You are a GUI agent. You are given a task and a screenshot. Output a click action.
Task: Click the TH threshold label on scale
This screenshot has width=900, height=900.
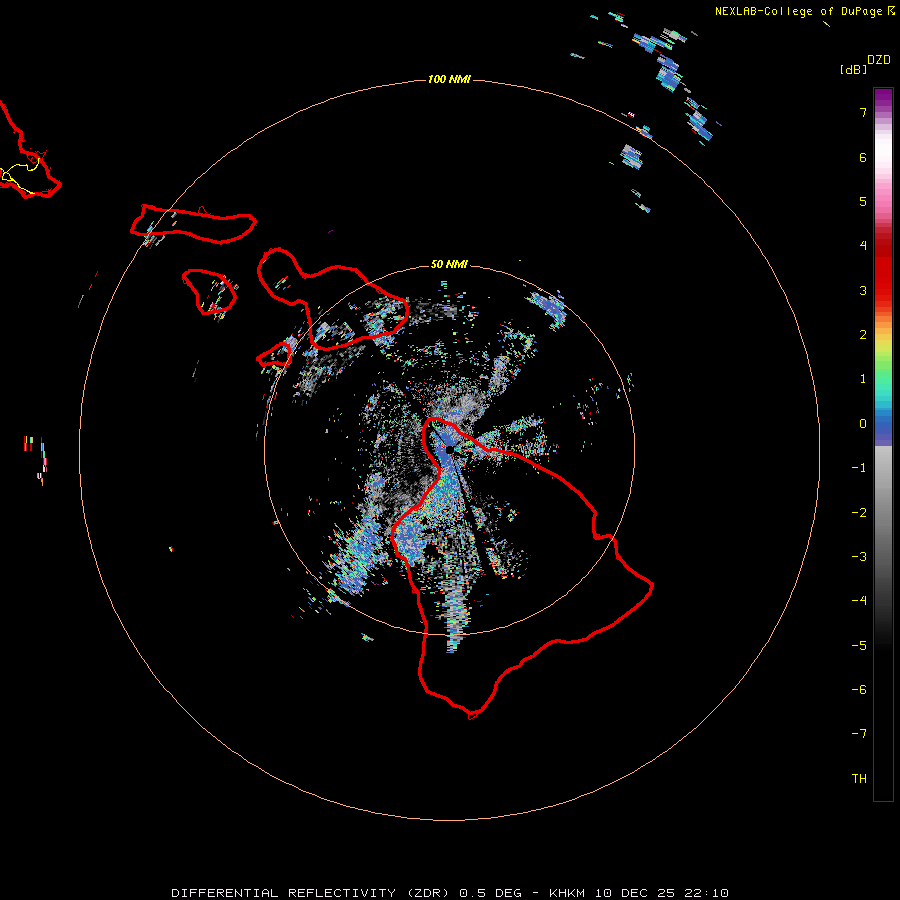click(859, 779)
